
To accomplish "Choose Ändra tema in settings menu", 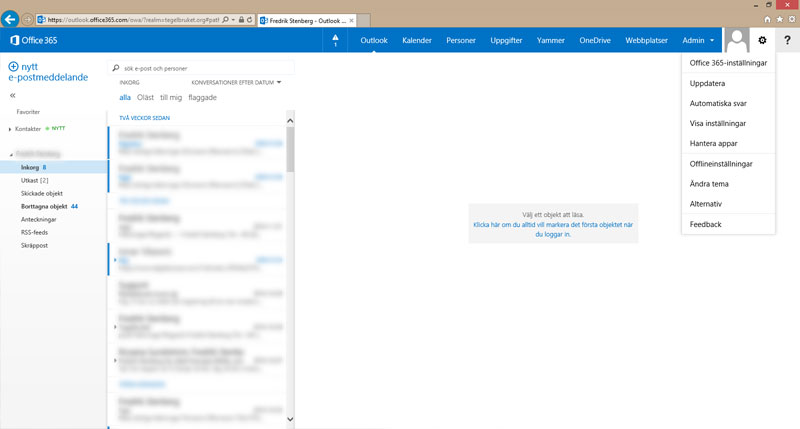I will (x=709, y=184).
